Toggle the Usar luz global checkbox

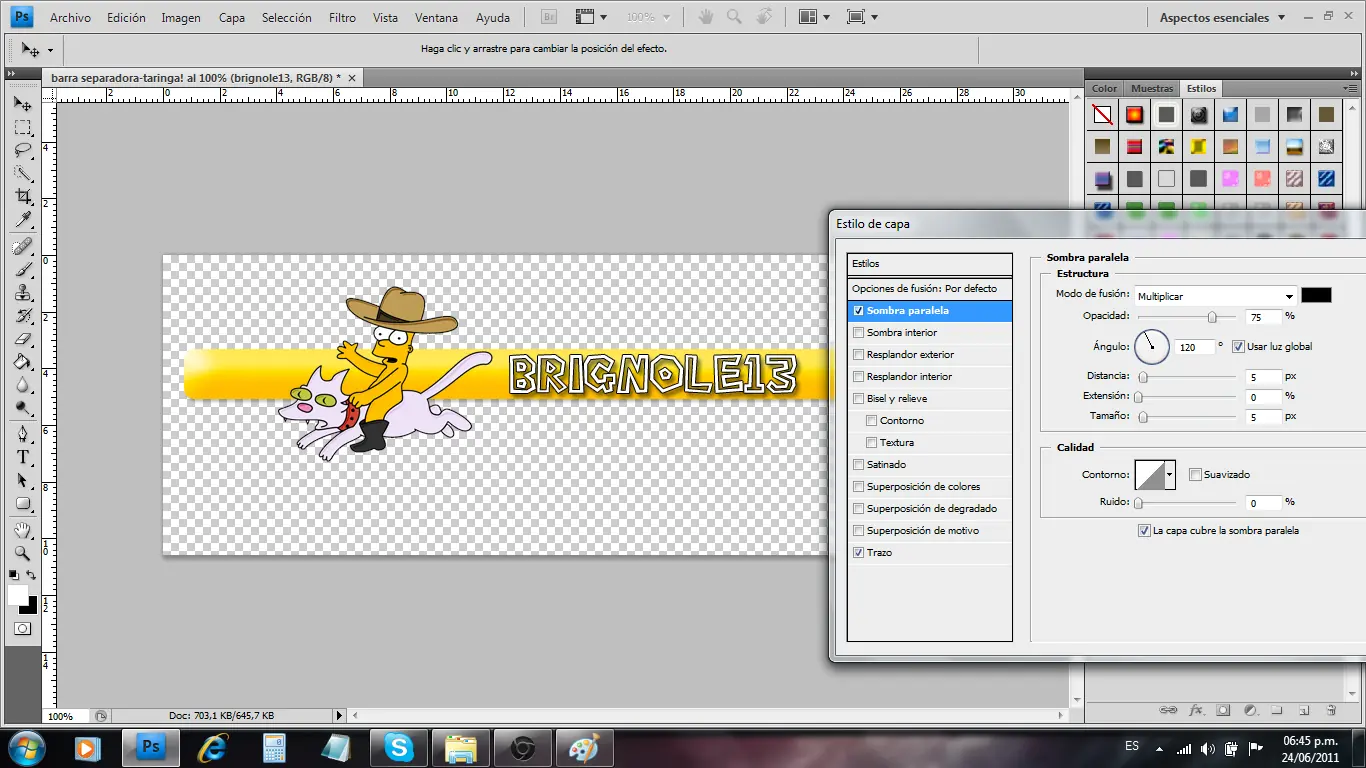pos(1238,347)
